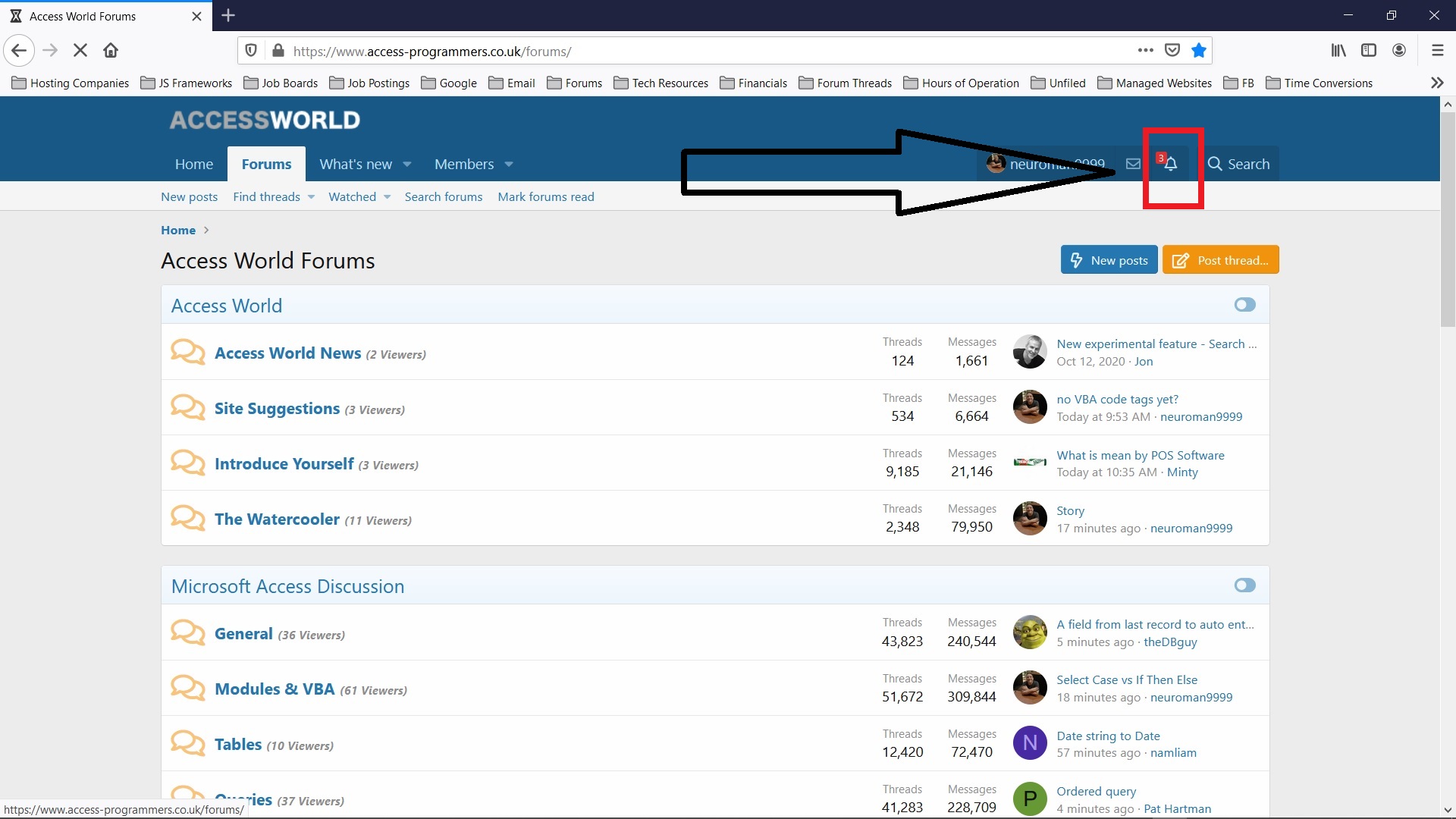Viewport: 1456px width, 819px height.
Task: Open Managed Websites bookmark folder
Action: (1155, 83)
